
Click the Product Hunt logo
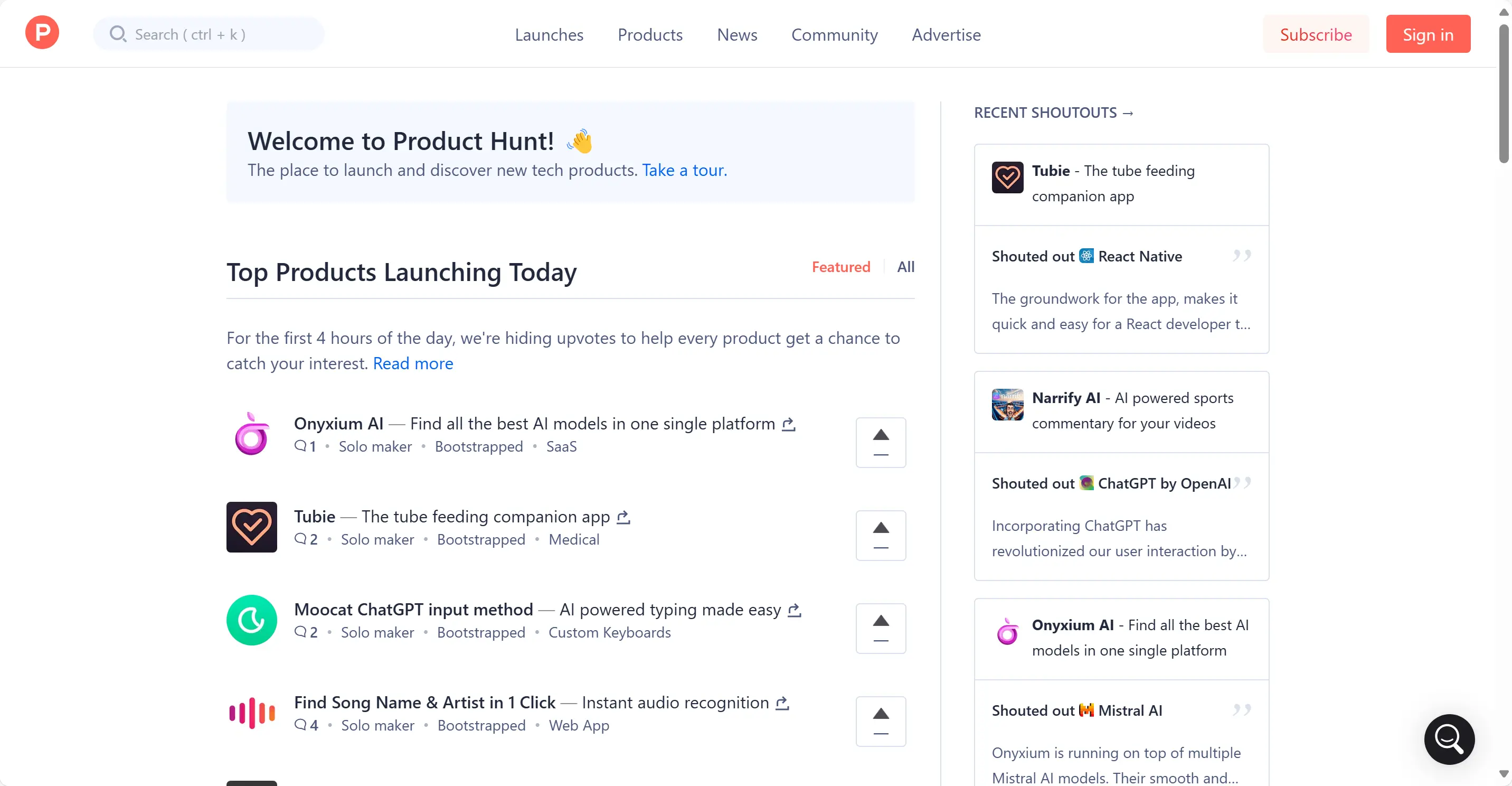tap(42, 32)
